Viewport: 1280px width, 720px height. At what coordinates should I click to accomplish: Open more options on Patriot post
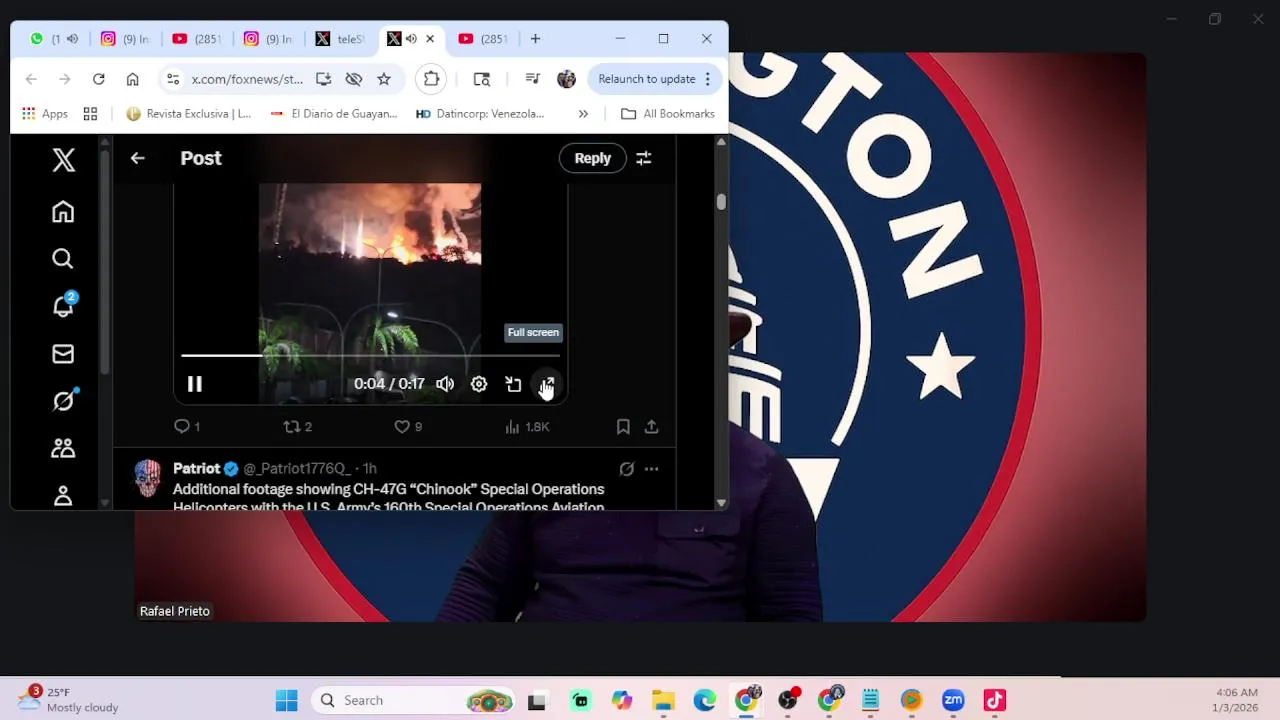click(651, 468)
